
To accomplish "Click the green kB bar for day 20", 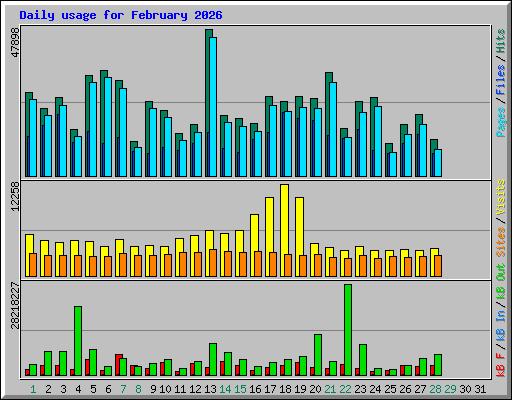I will (x=318, y=355).
